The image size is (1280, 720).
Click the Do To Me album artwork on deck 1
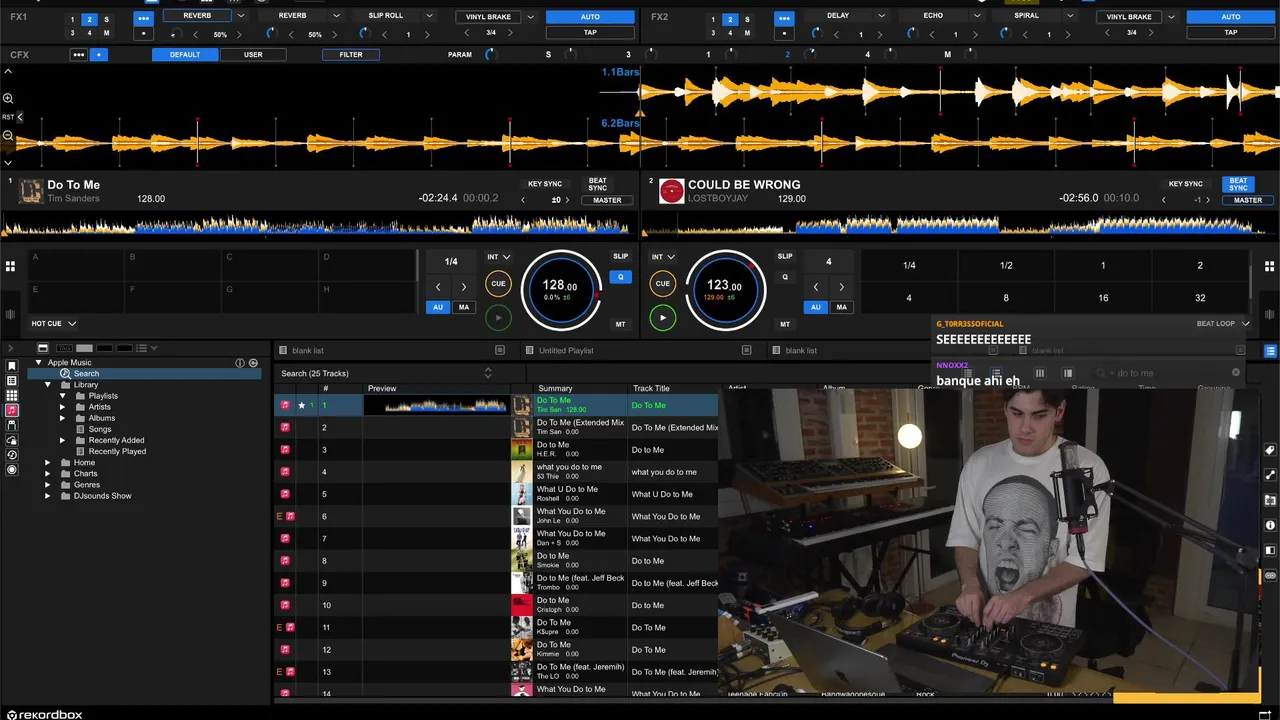31,190
